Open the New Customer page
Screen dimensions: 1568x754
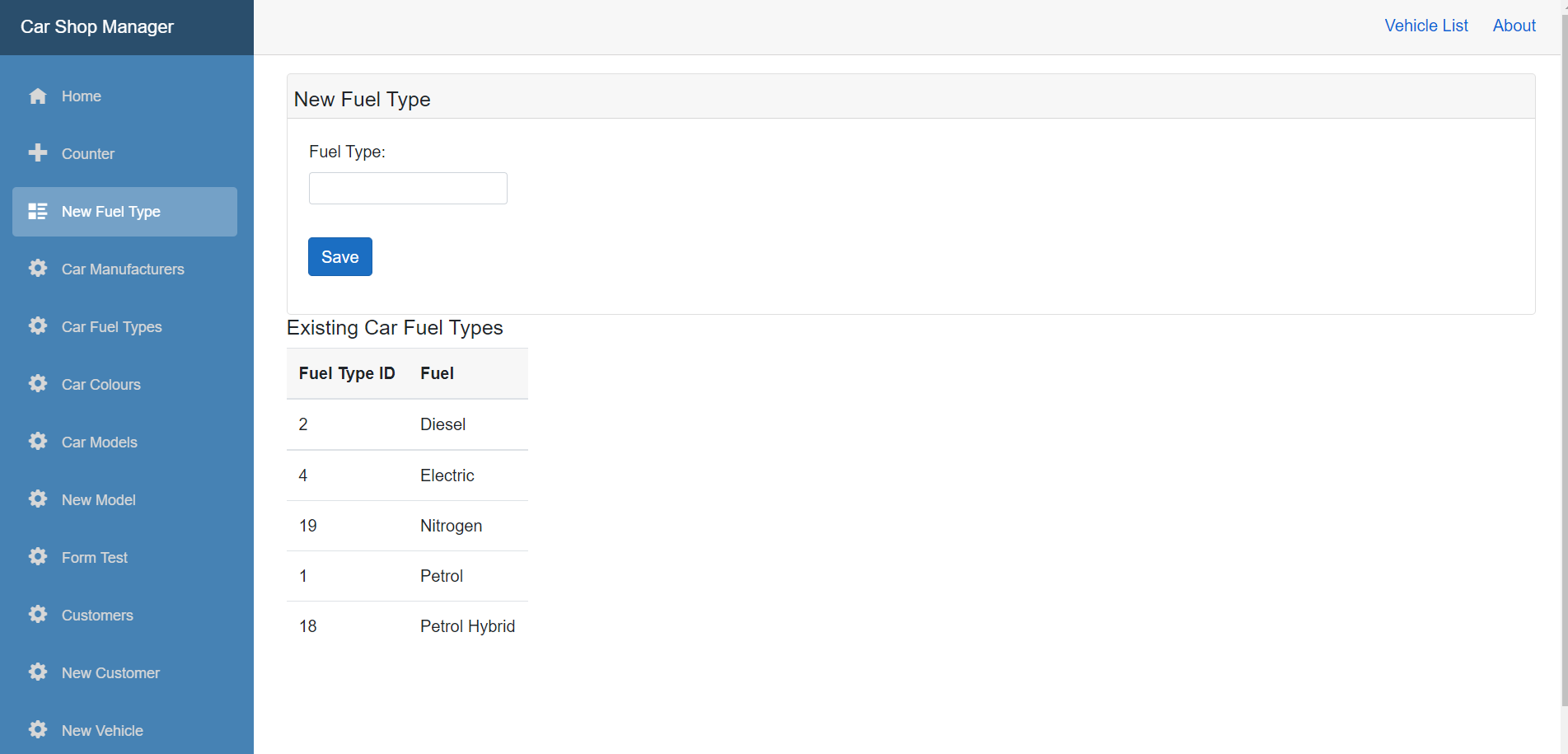point(110,673)
